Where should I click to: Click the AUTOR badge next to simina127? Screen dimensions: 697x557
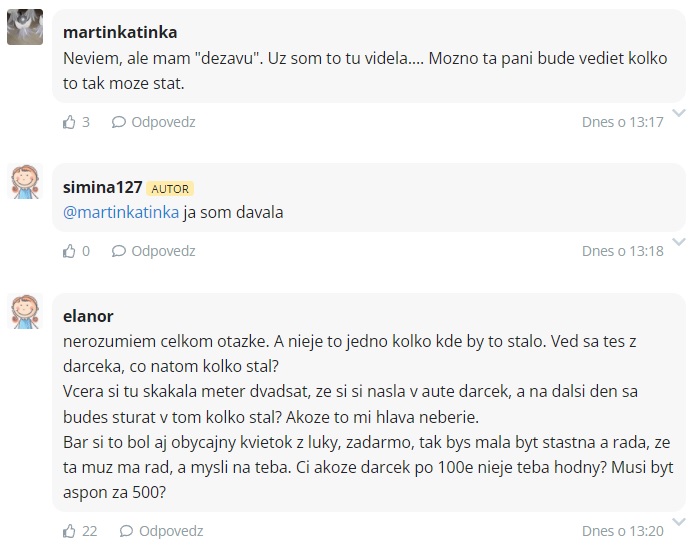[169, 188]
